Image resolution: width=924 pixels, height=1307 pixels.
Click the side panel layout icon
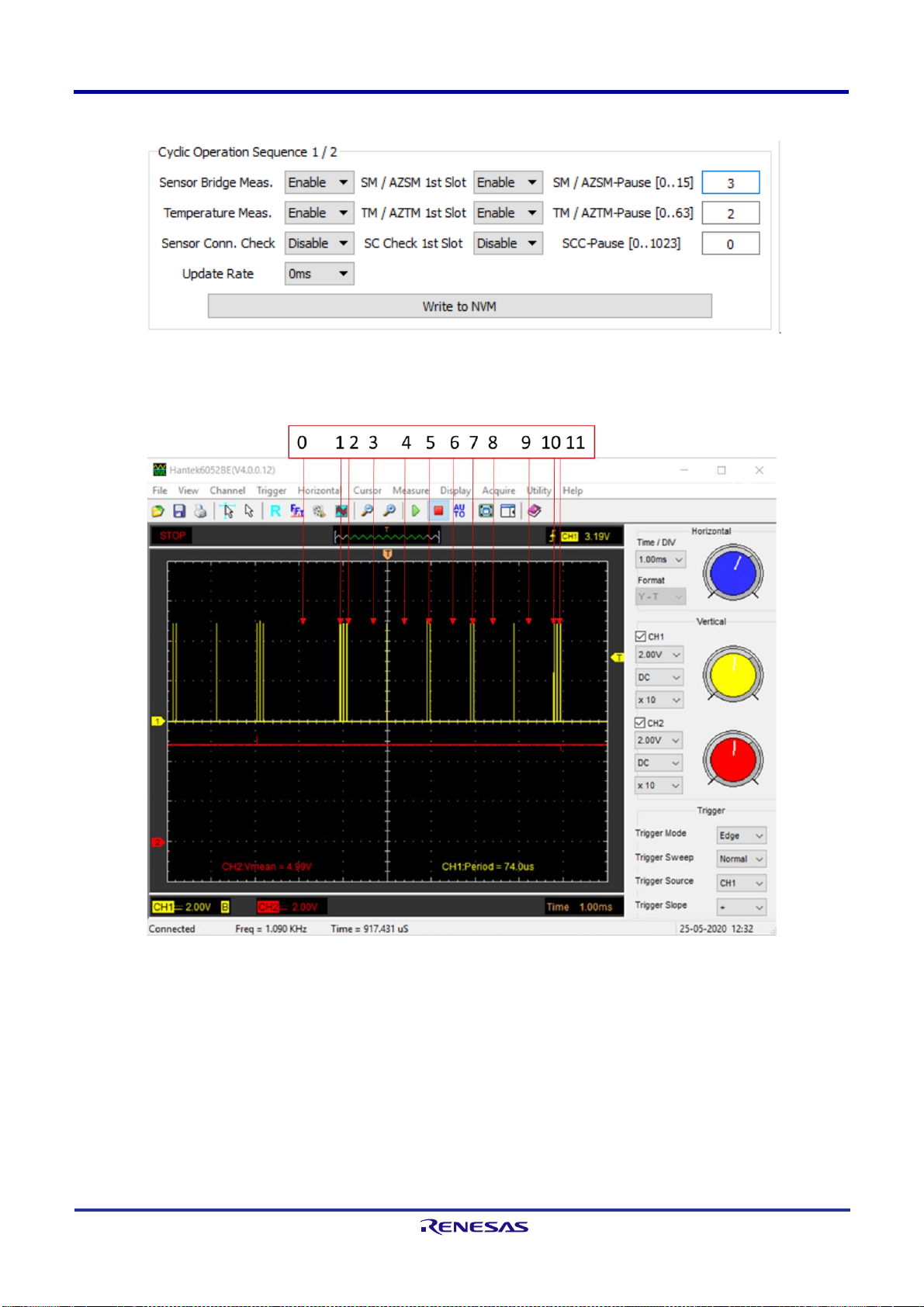click(508, 511)
